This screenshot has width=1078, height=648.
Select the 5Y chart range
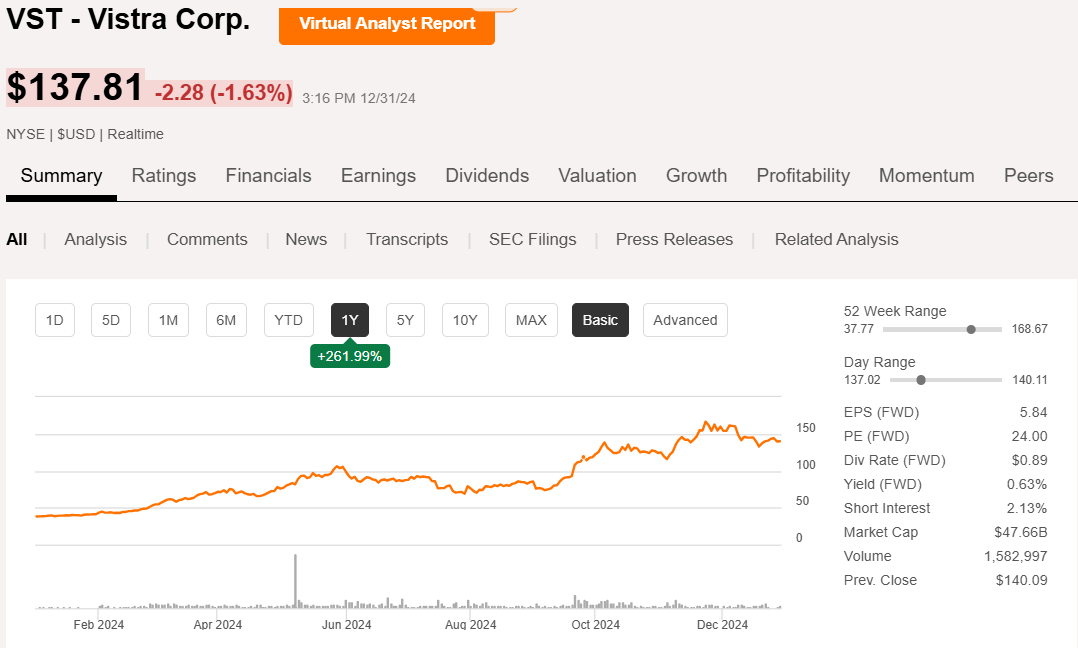pos(405,320)
